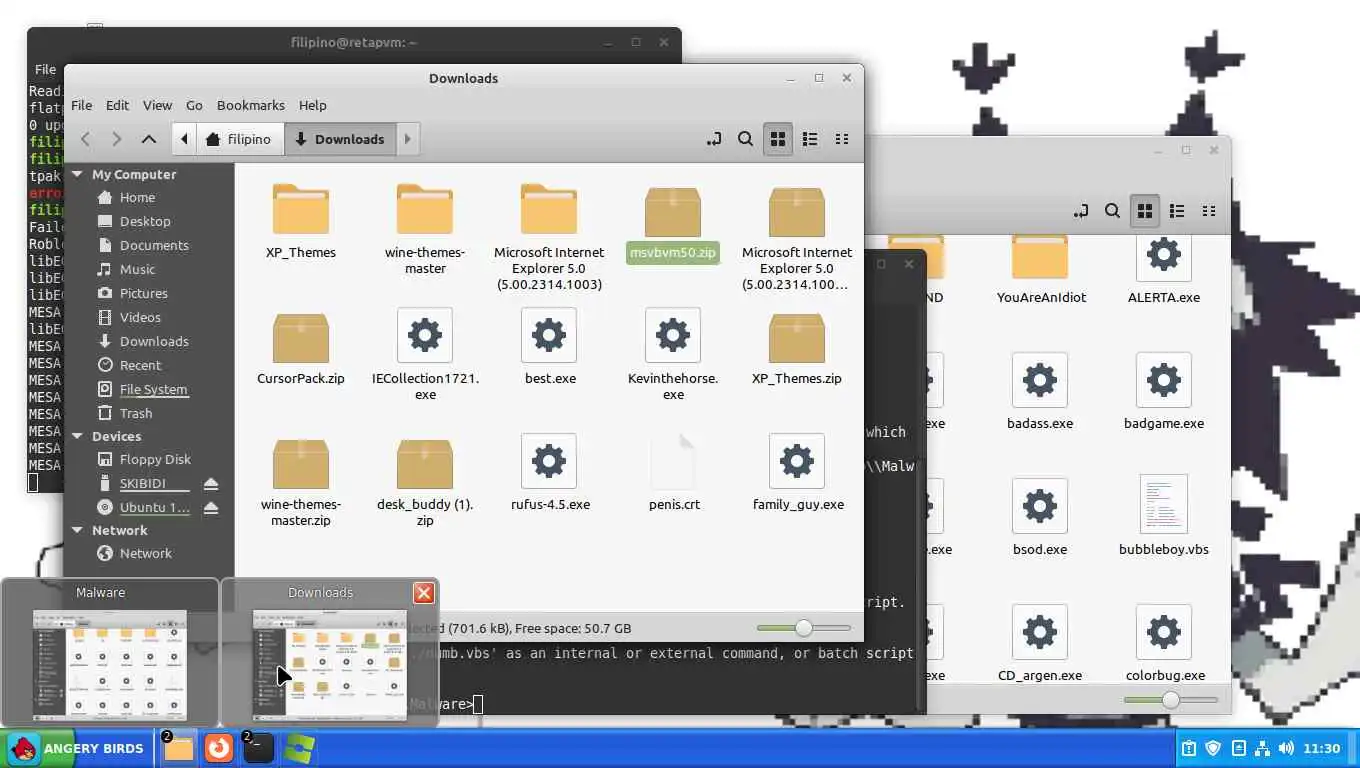Viewport: 1360px width, 768px height.
Task: Open the Bookmarks menu
Action: [x=251, y=105]
